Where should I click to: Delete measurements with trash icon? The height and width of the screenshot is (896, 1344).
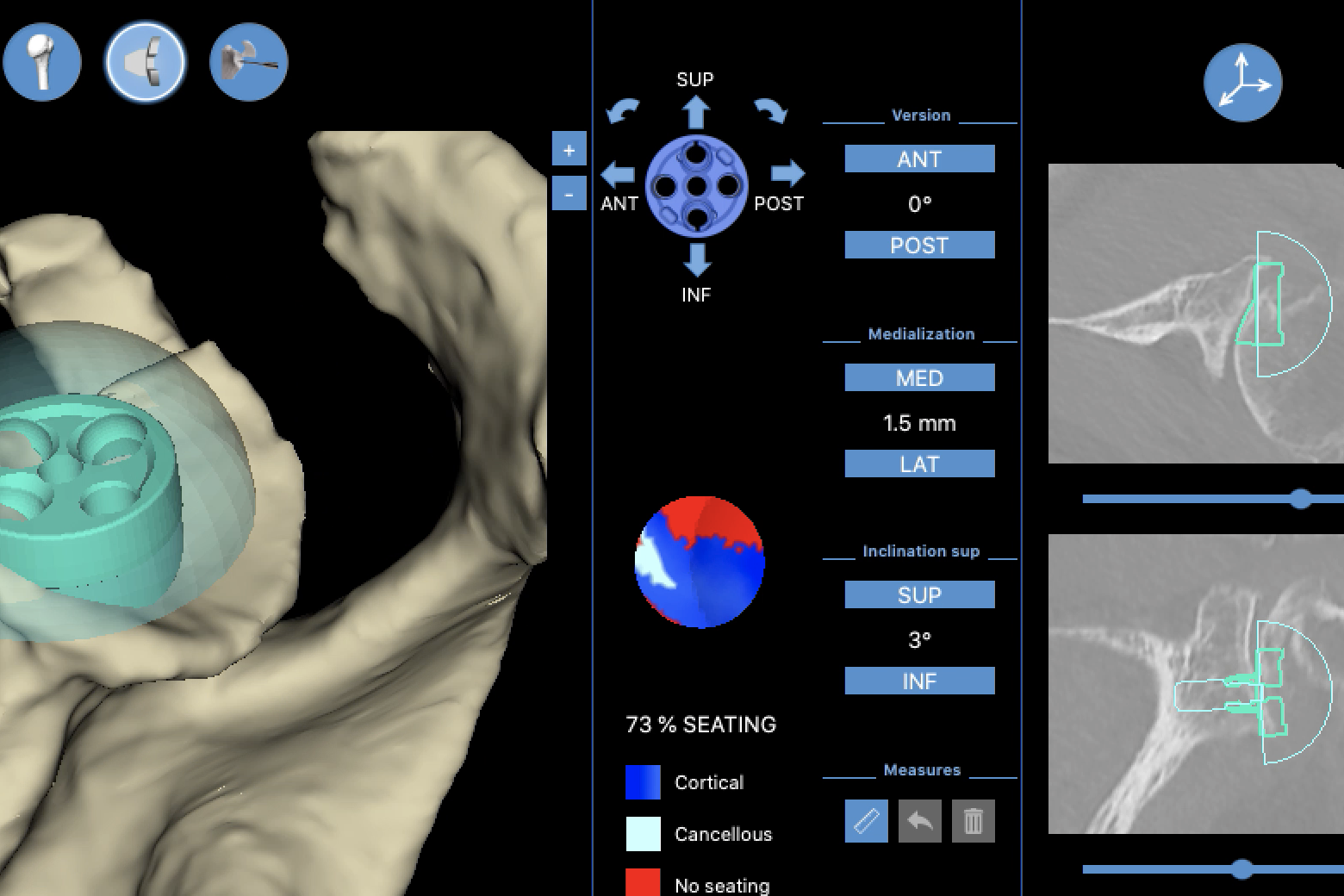(x=973, y=821)
